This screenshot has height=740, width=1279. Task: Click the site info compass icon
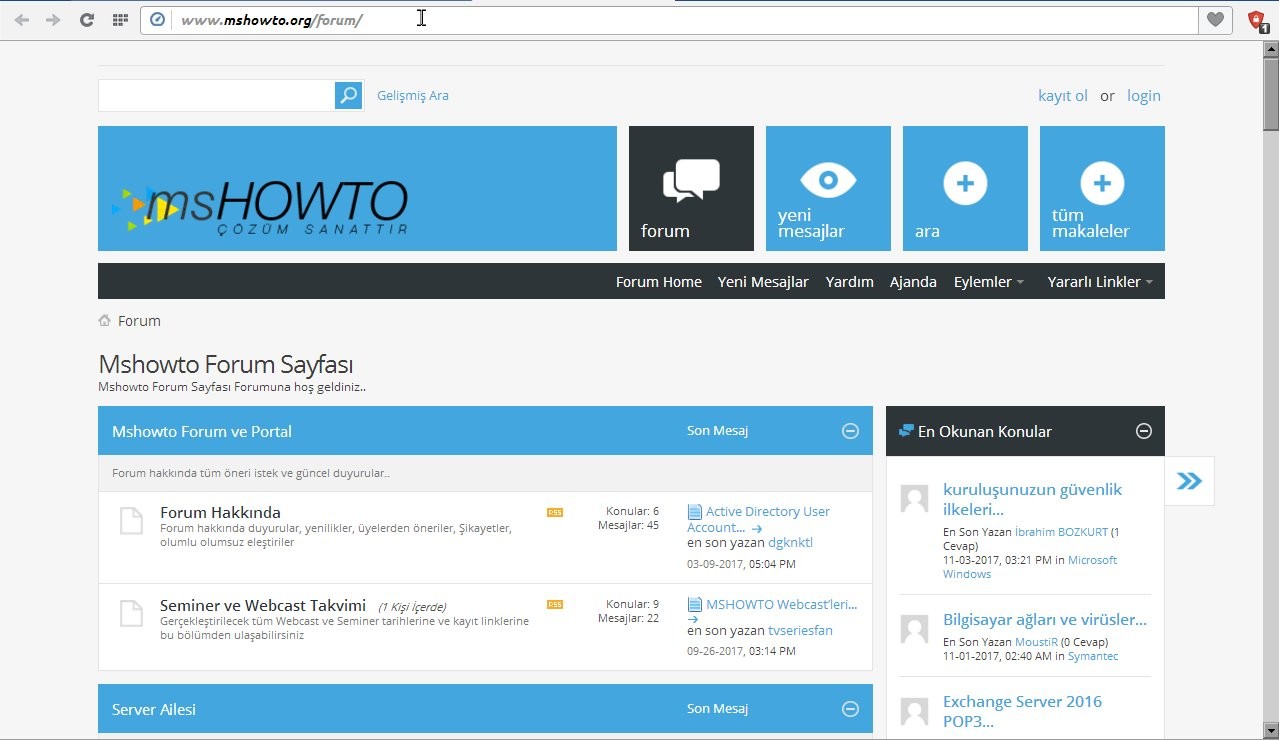pos(157,19)
